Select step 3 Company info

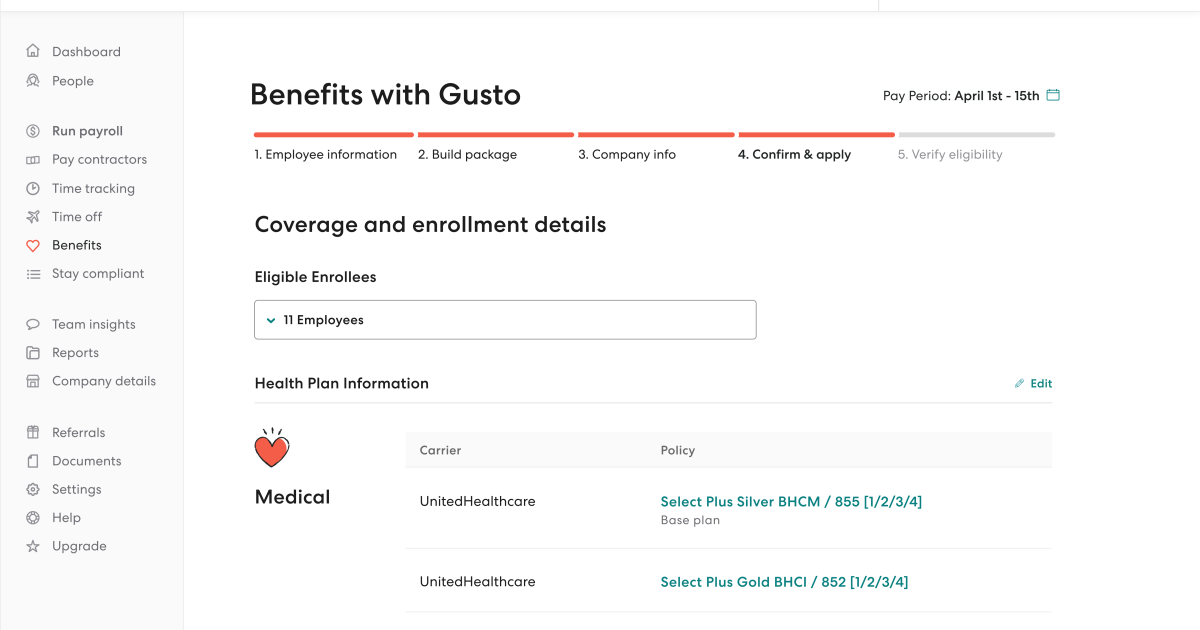click(x=627, y=155)
